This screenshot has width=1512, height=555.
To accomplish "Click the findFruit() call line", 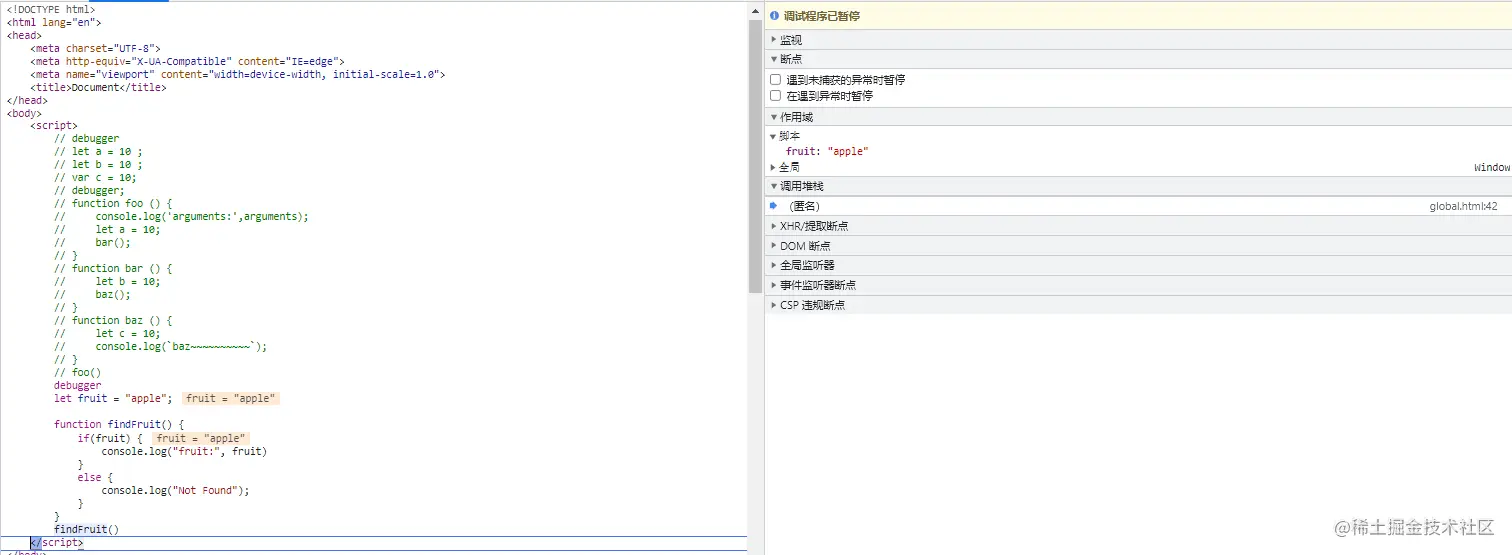I will pos(87,529).
